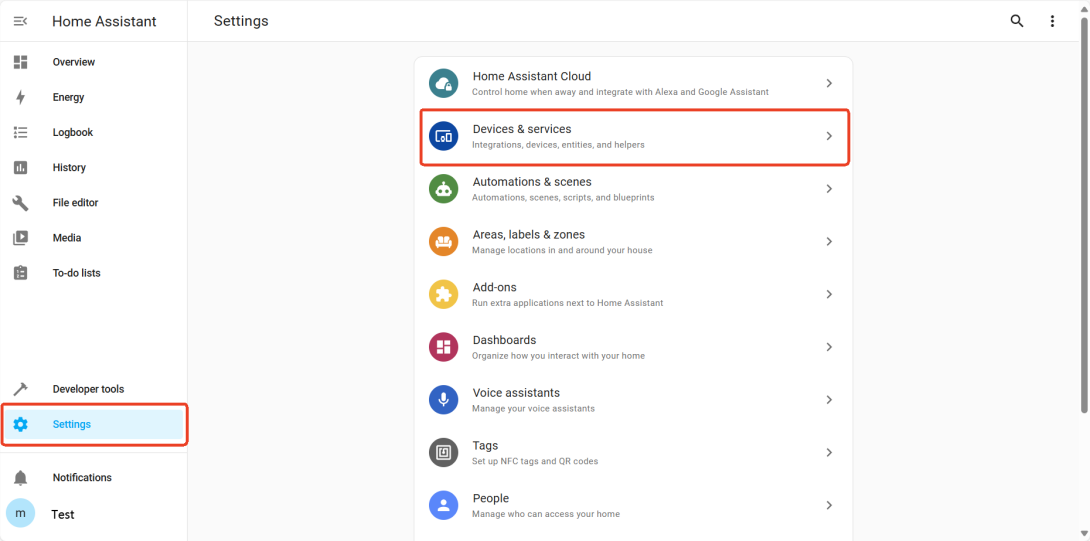Viewport: 1090px width, 541px height.
Task: Open Voice assistants settings
Action: 633,400
